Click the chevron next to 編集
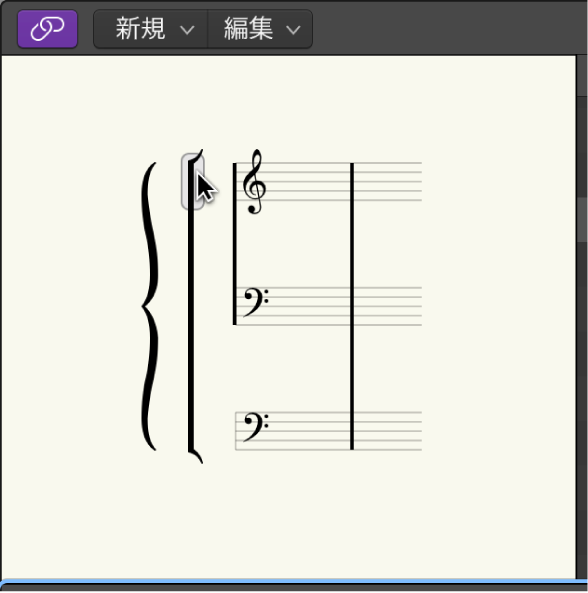Image resolution: width=588 pixels, height=593 pixels. (293, 30)
